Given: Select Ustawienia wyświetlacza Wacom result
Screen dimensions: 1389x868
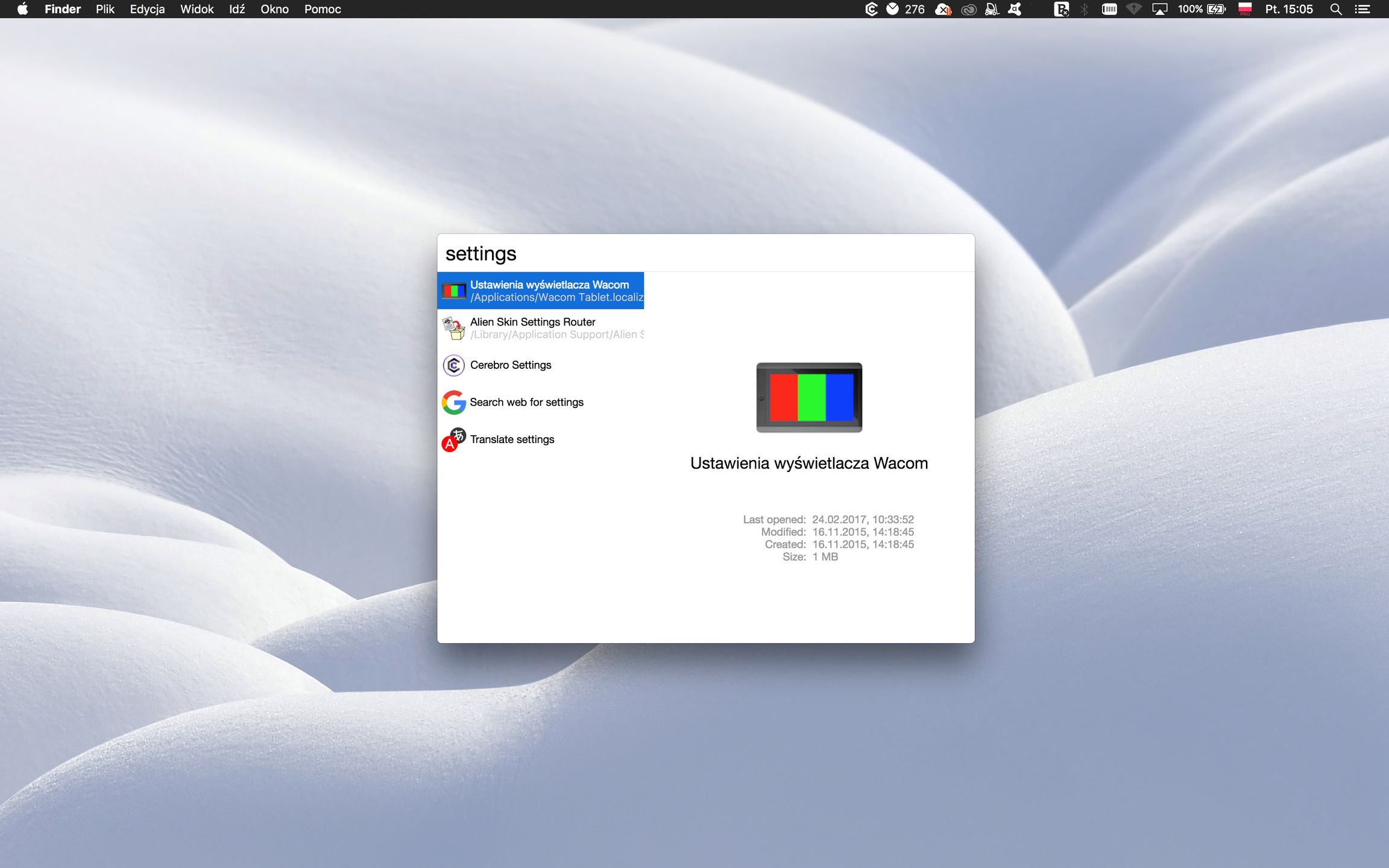Looking at the screenshot, I should [x=541, y=291].
